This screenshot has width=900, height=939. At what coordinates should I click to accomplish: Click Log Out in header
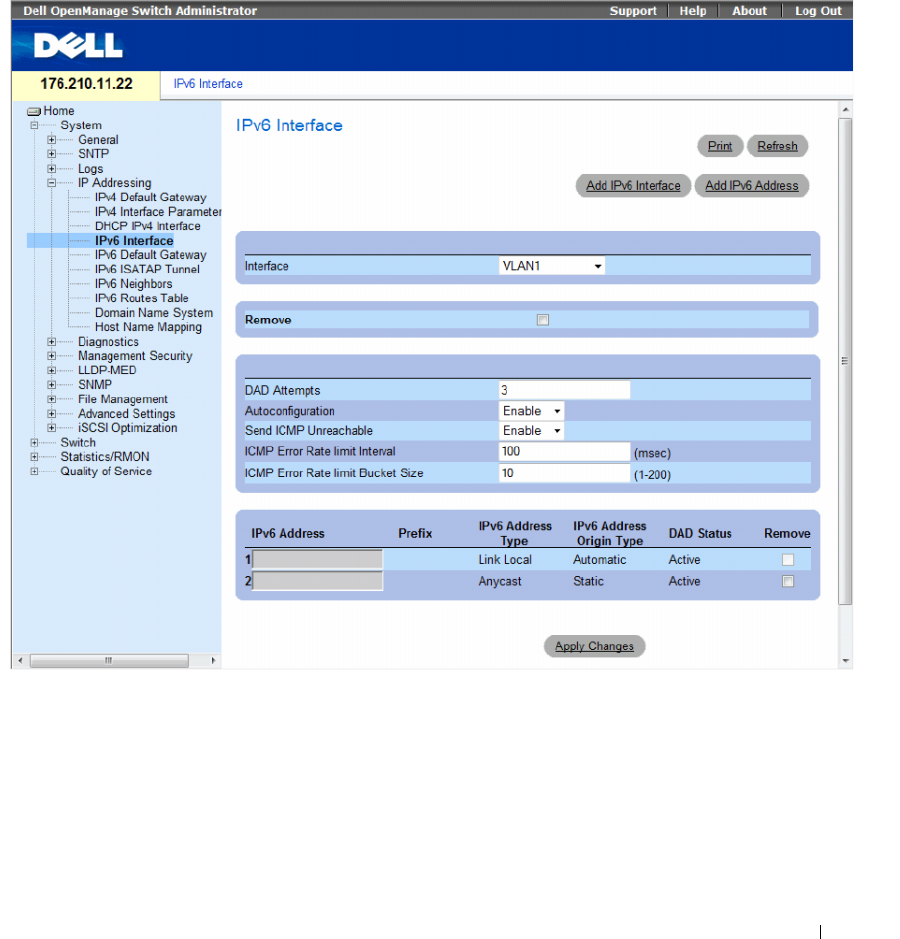pos(818,11)
